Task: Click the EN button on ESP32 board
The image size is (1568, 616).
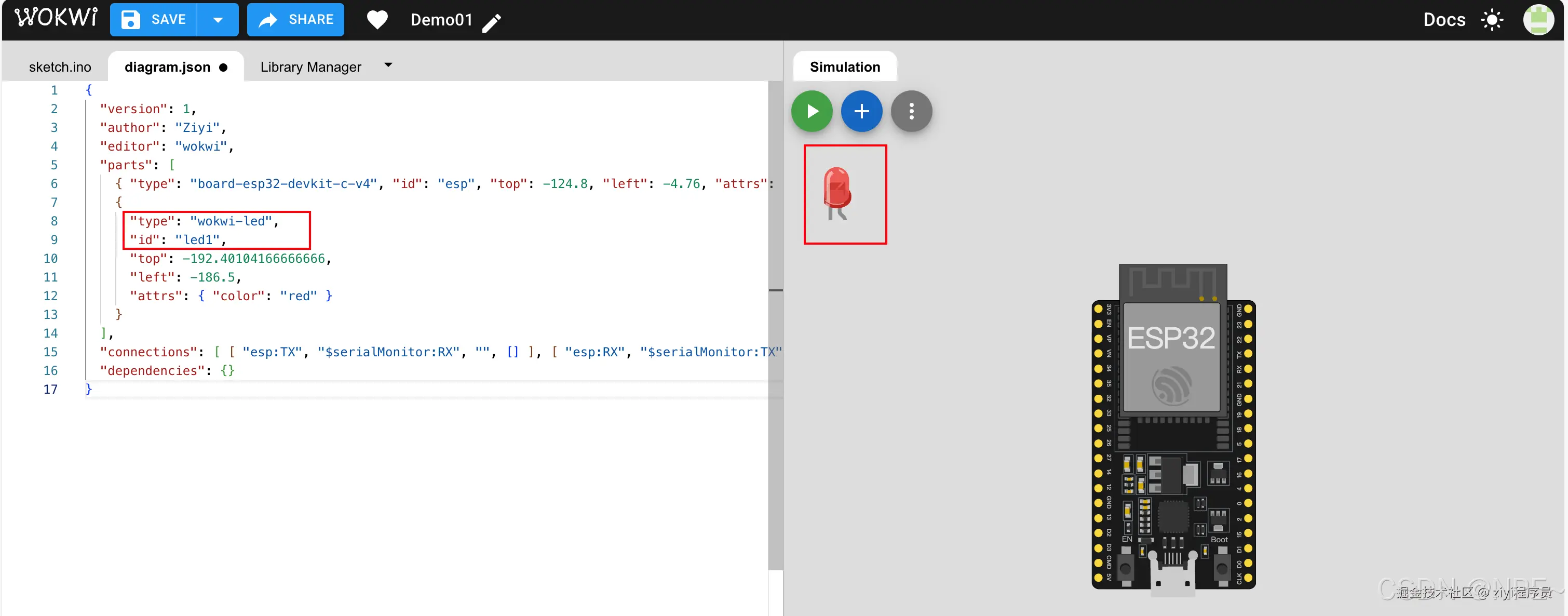Action: click(x=1126, y=569)
